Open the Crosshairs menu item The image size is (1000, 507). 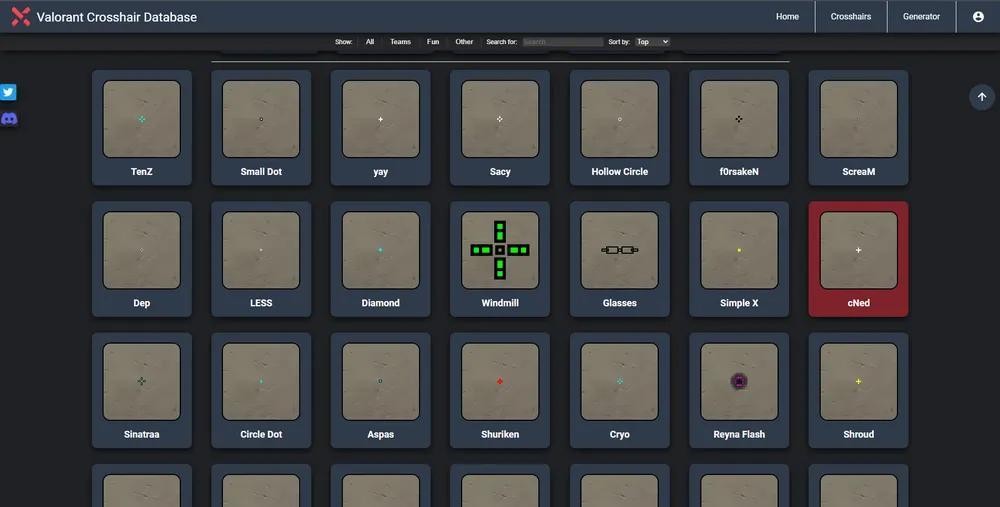[851, 17]
